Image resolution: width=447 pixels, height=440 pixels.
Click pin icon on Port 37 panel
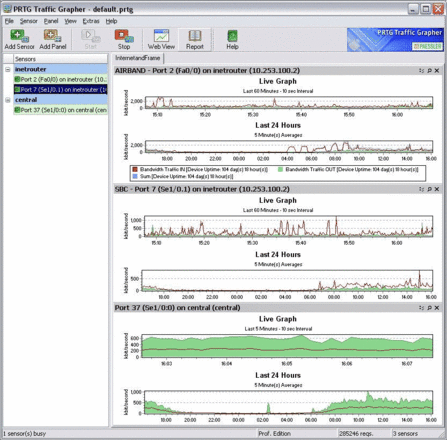tap(429, 308)
